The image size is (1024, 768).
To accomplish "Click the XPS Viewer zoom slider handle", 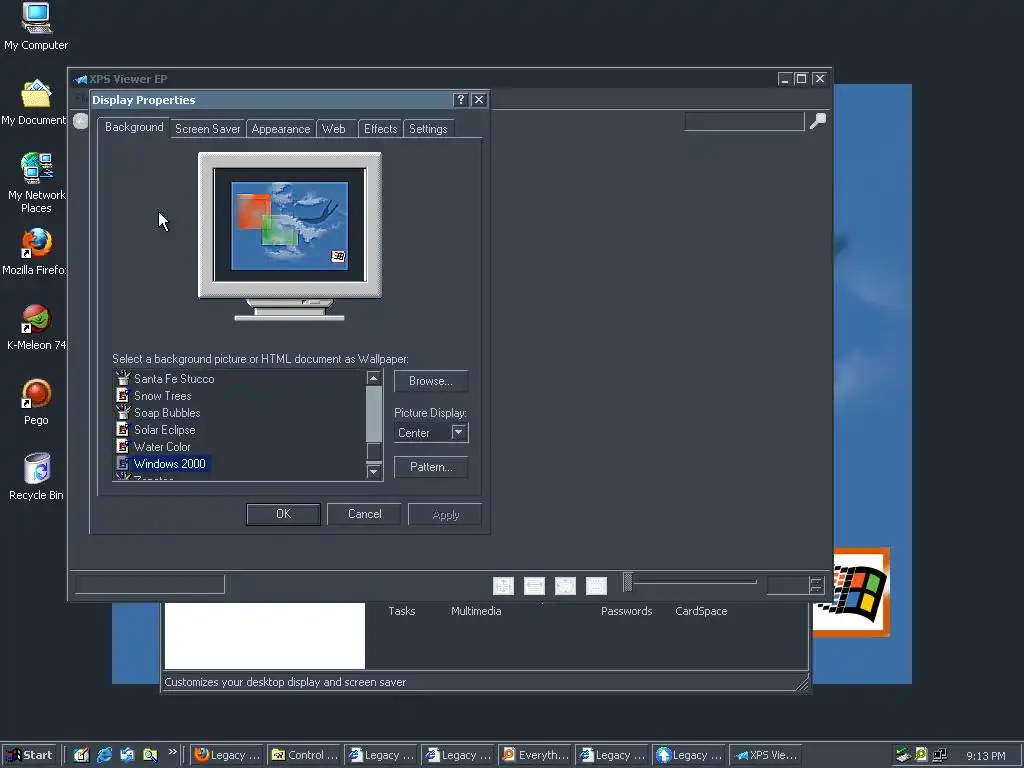I will 628,582.
